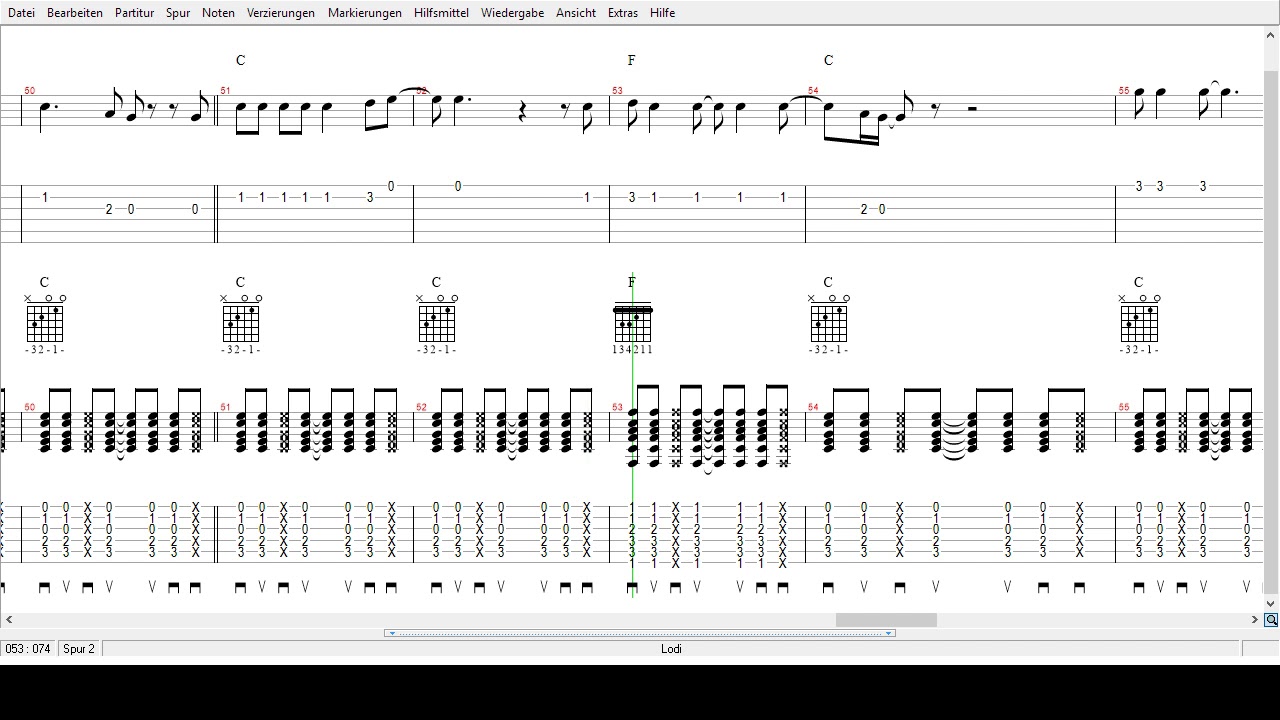This screenshot has width=1280, height=720.
Task: Open the Bearbeiten menu
Action: (x=75, y=13)
